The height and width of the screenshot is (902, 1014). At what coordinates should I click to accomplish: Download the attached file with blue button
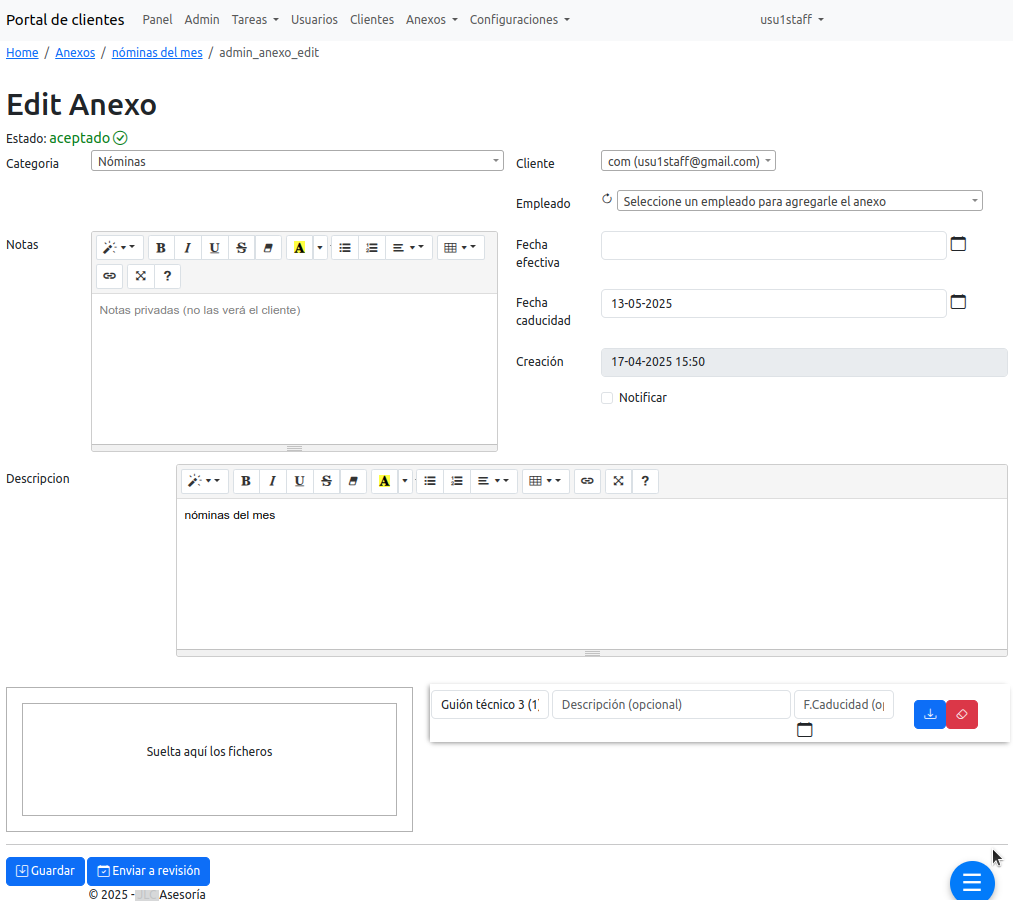click(x=930, y=714)
